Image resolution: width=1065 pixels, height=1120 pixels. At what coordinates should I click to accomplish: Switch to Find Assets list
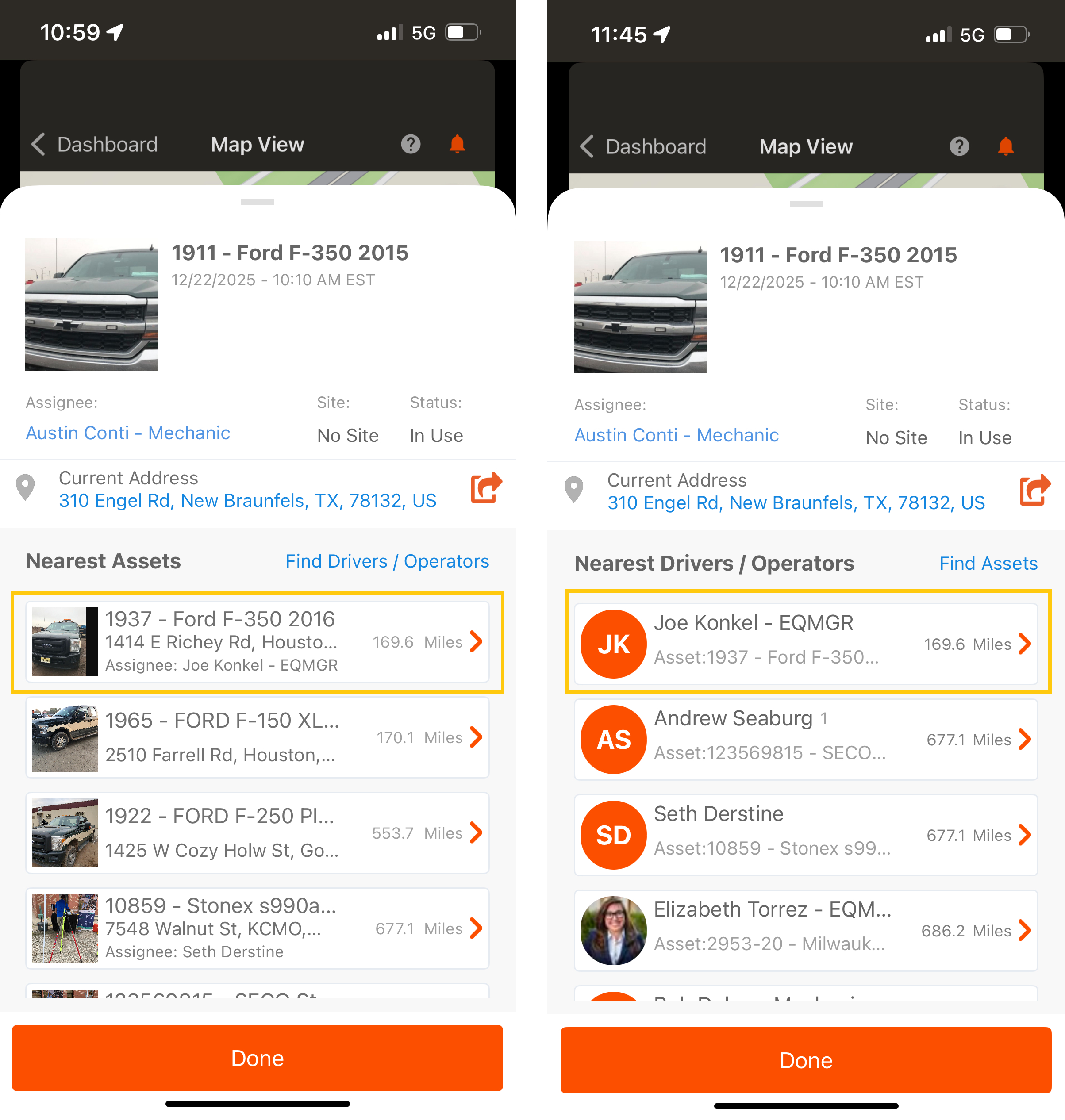coord(988,563)
